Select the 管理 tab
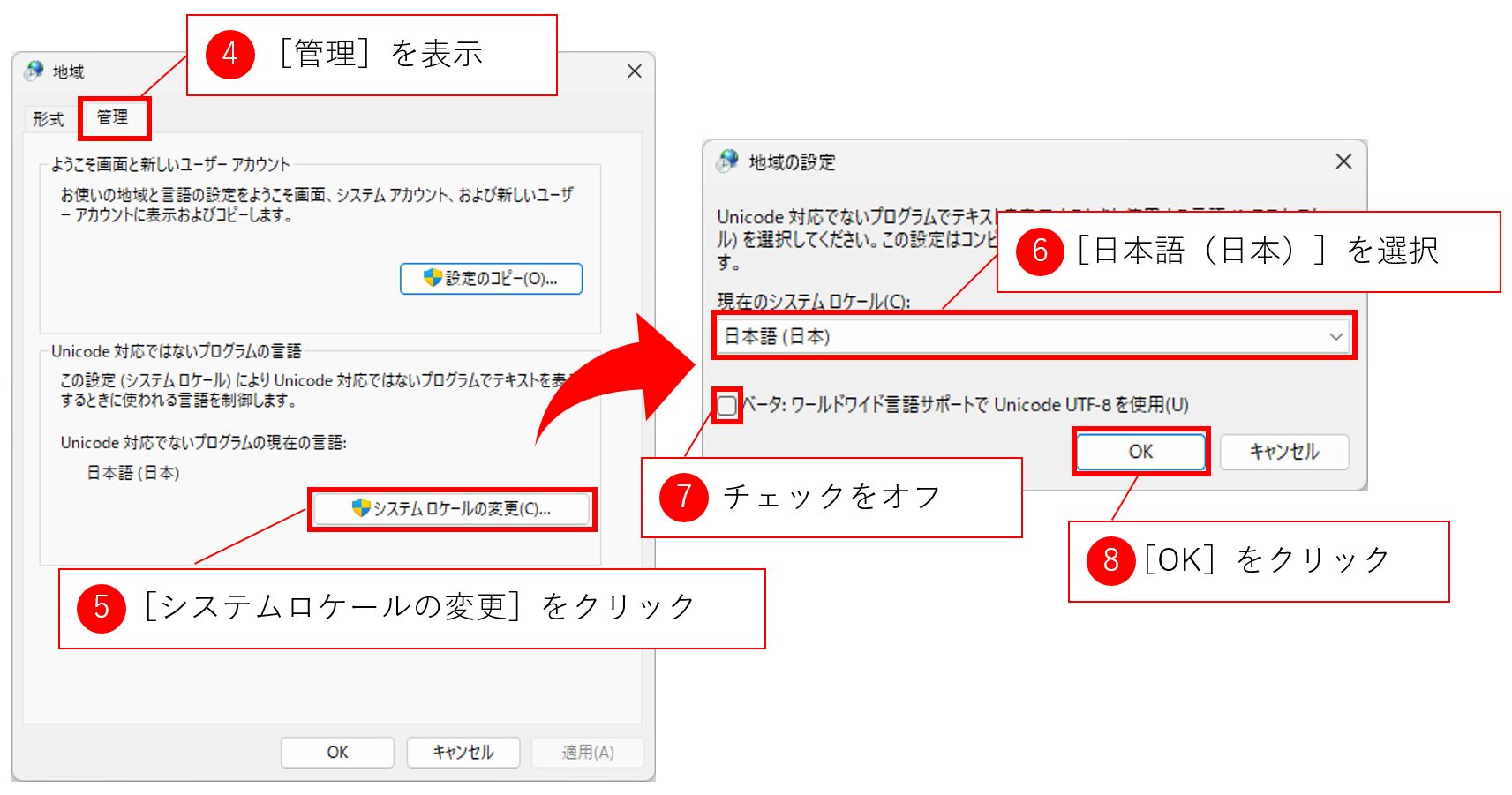 pos(113,118)
